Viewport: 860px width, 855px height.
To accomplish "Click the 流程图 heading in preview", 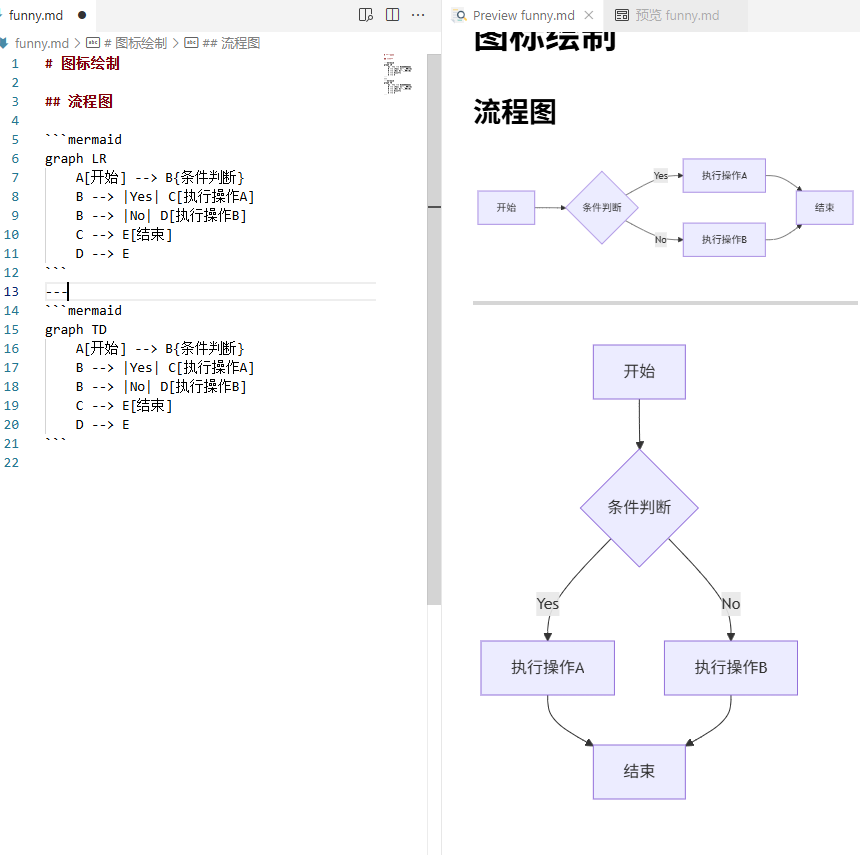I will coord(514,112).
